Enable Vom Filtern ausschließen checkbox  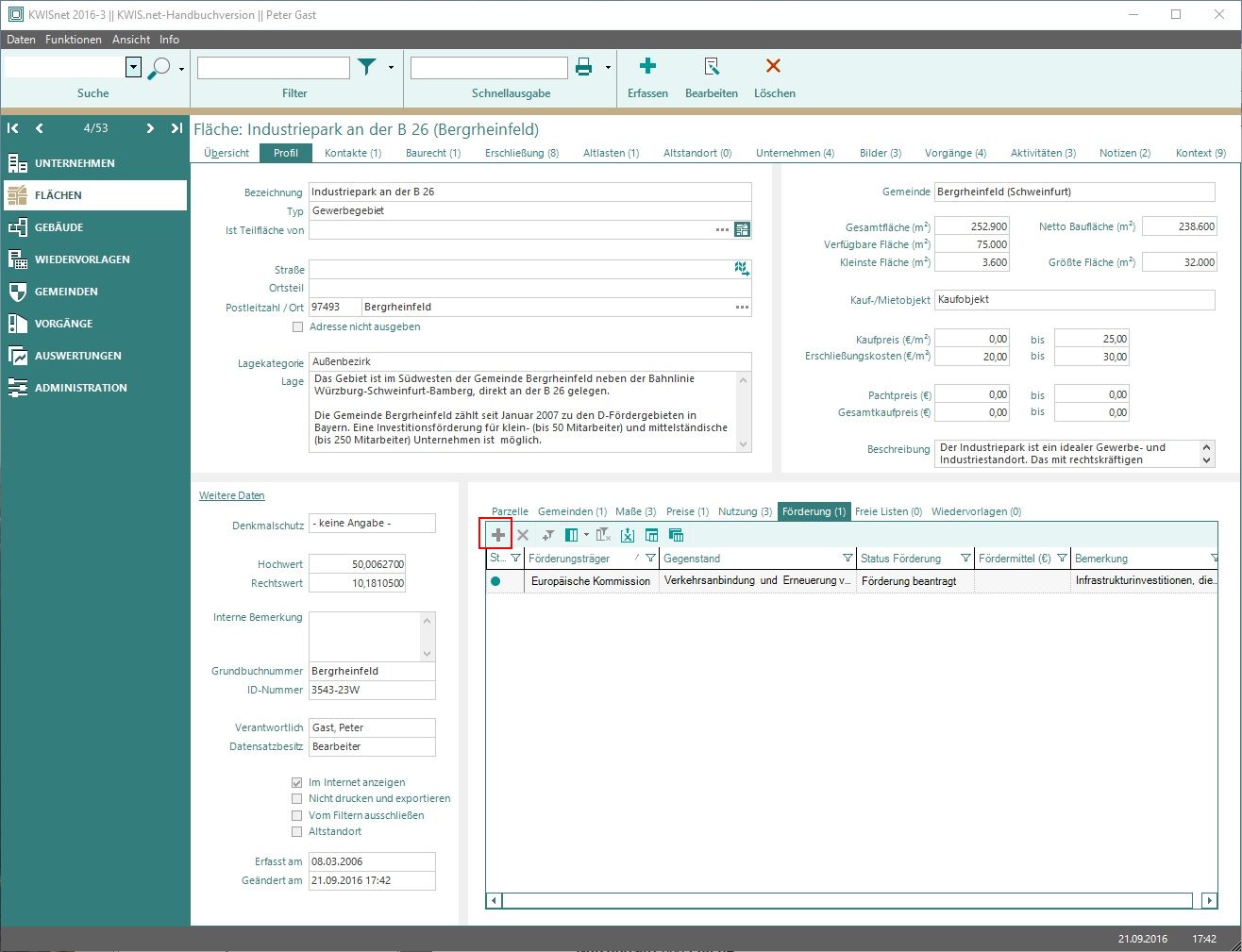pos(296,815)
